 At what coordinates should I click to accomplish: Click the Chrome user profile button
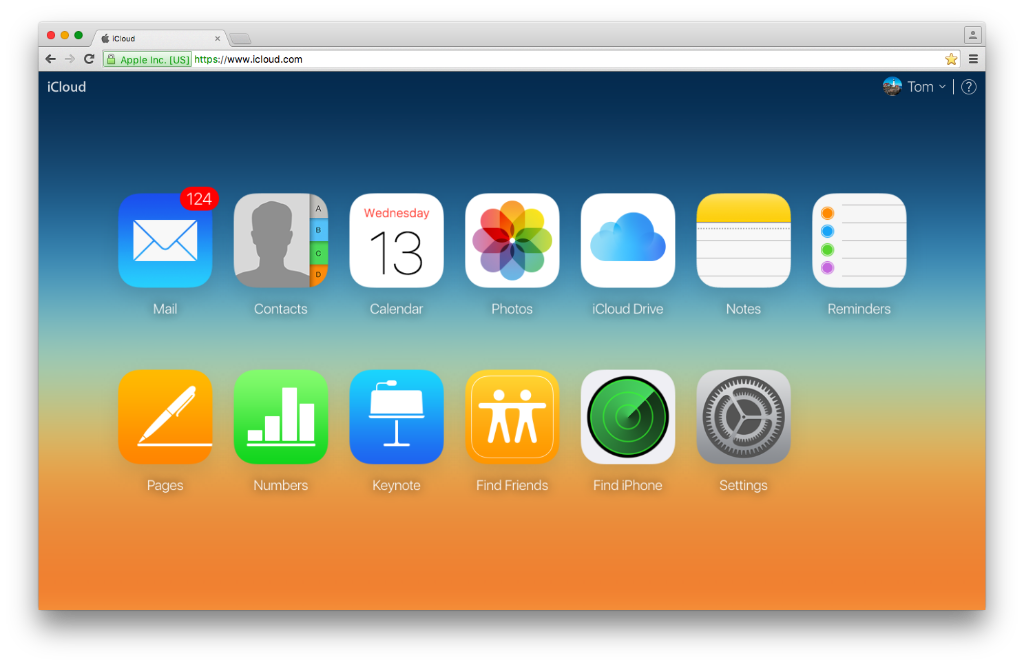[972, 35]
